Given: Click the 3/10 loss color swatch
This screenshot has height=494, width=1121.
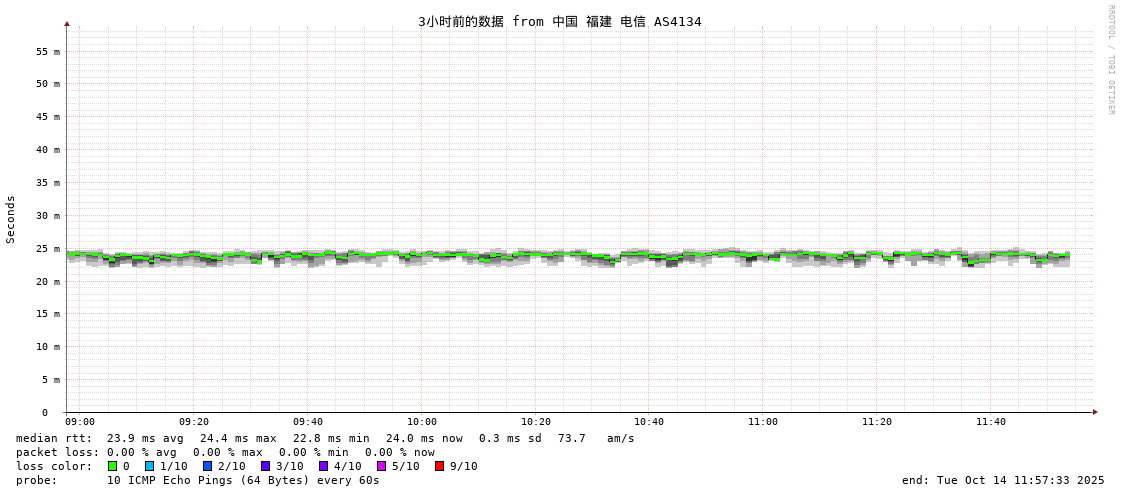Looking at the screenshot, I should click(265, 466).
